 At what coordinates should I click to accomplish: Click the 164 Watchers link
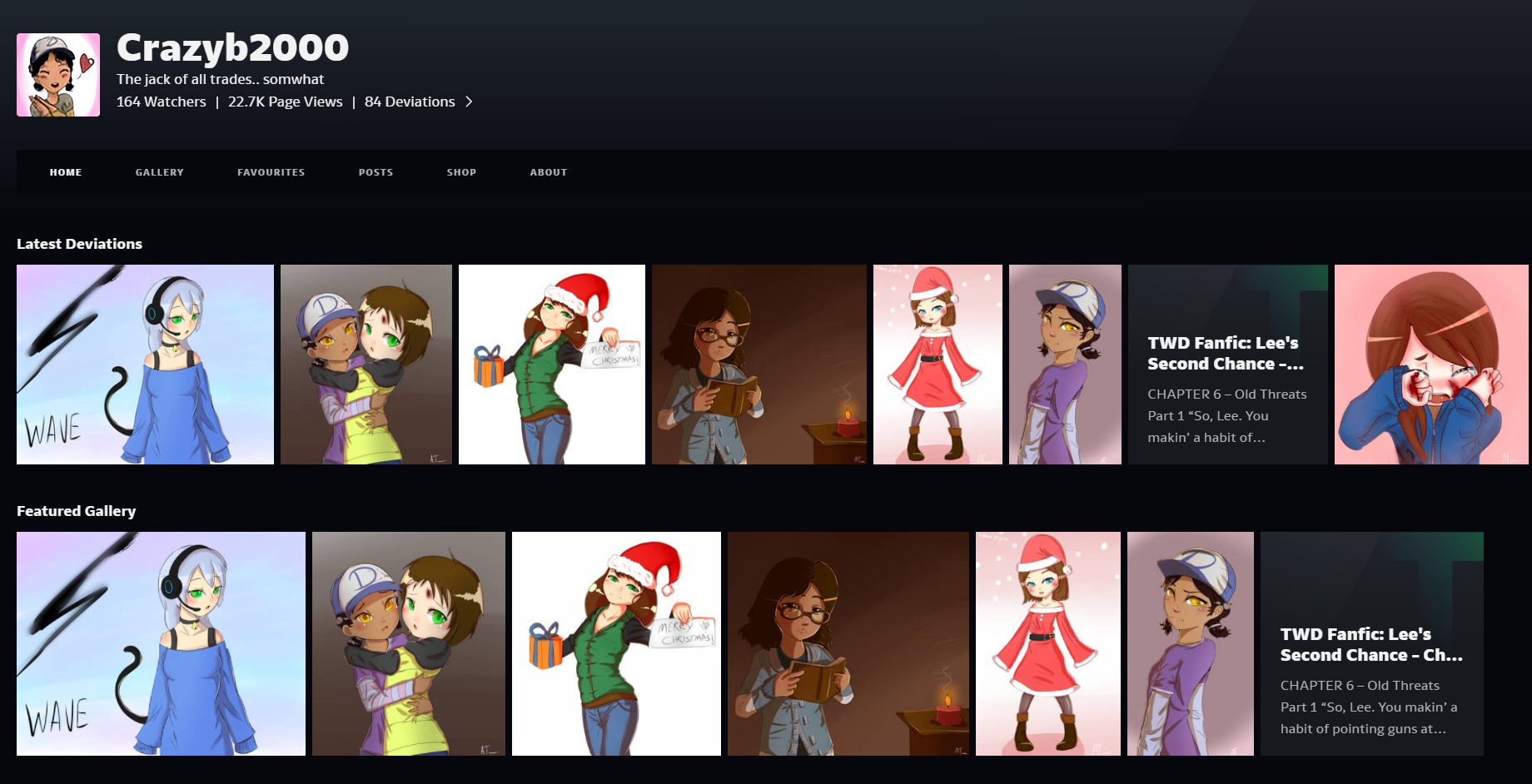(x=162, y=102)
